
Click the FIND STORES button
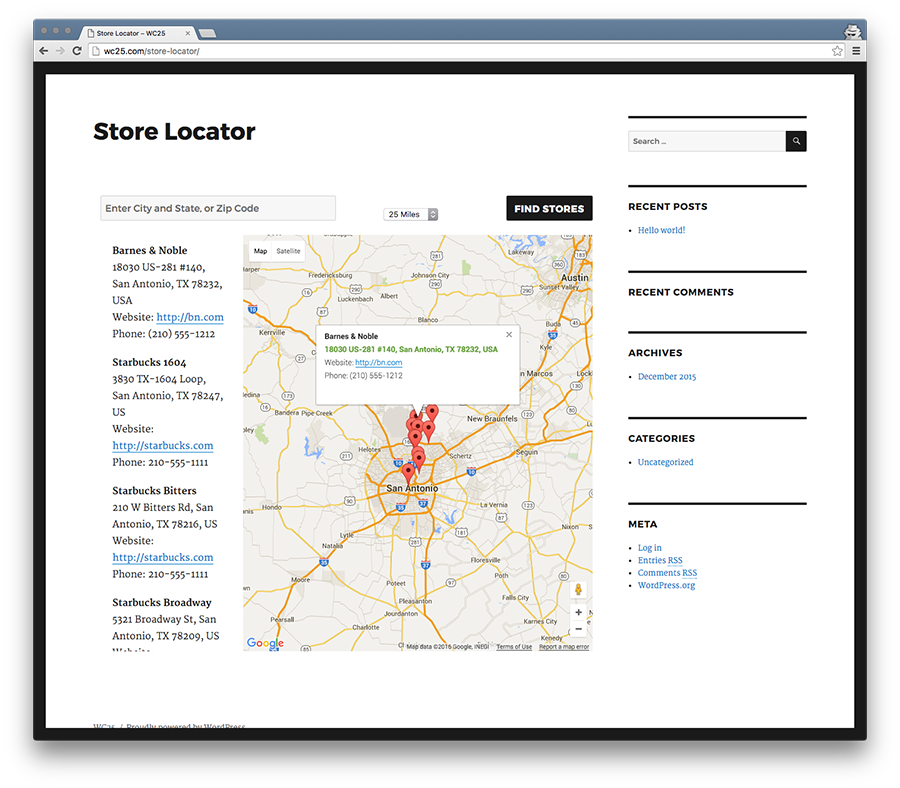click(549, 208)
